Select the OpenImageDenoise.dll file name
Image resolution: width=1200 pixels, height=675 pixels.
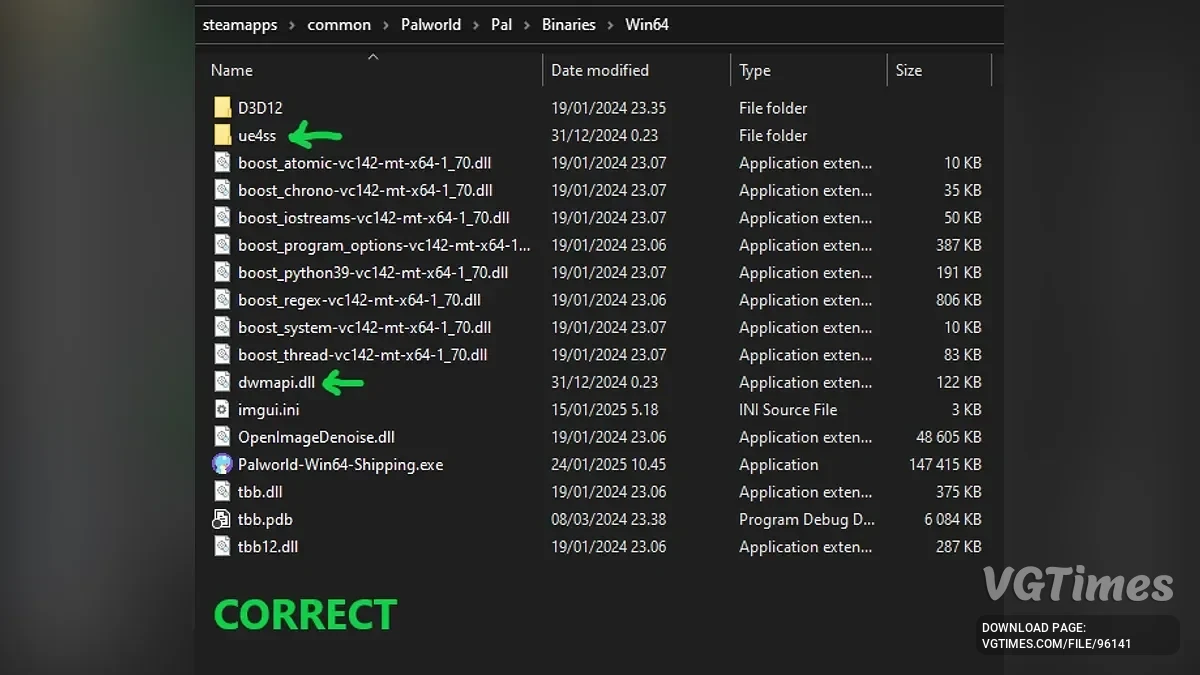[316, 437]
